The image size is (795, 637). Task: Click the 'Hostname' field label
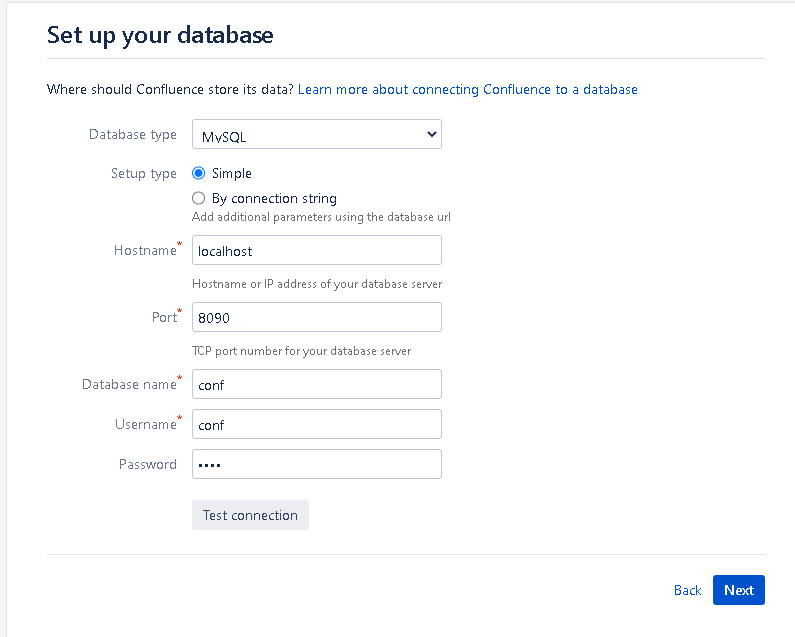146,251
